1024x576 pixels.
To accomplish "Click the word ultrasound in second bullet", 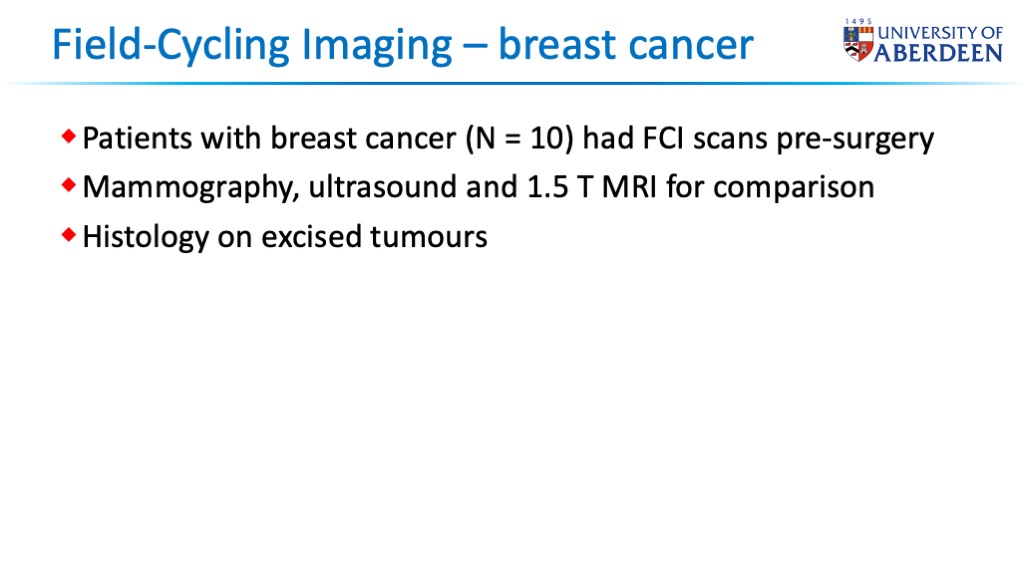I will (x=382, y=187).
